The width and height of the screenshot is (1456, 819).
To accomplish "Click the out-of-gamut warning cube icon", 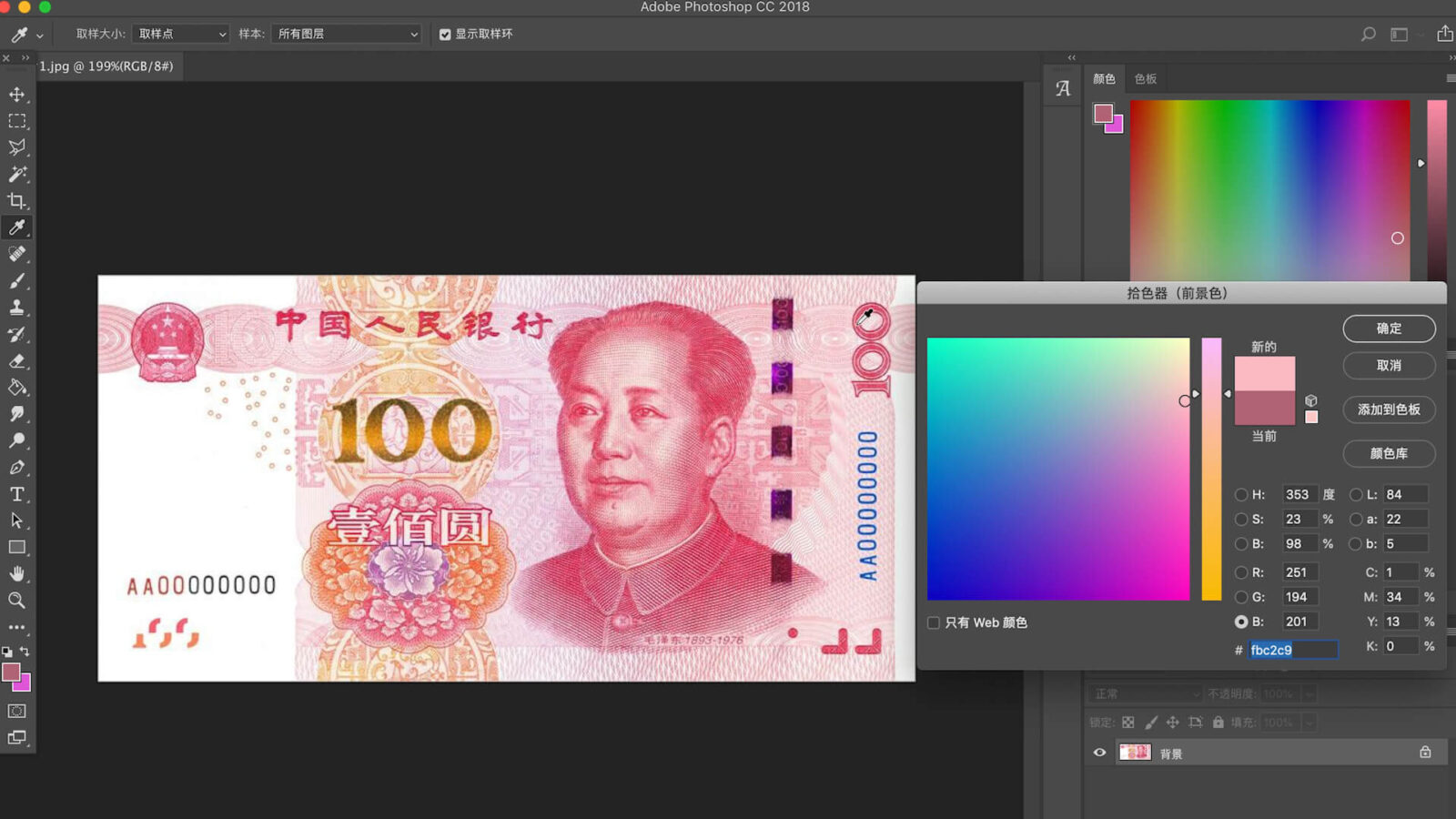I will click(x=1311, y=400).
